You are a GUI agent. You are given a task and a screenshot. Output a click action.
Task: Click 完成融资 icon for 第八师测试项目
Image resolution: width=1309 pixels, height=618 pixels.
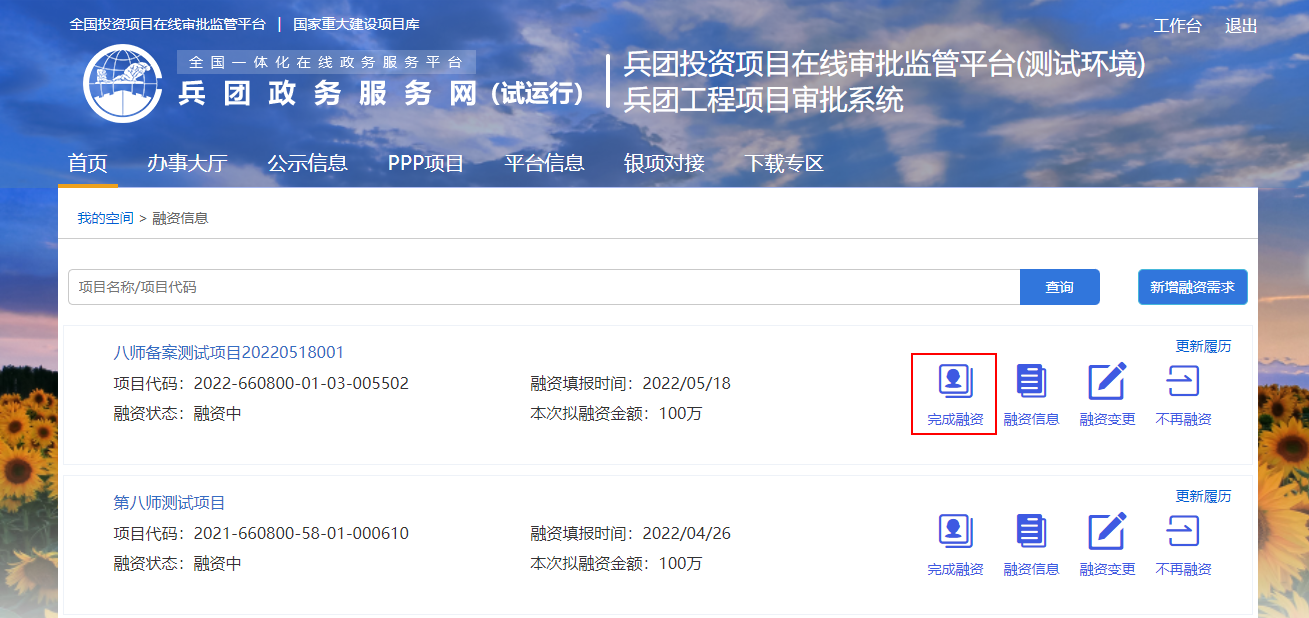[955, 532]
